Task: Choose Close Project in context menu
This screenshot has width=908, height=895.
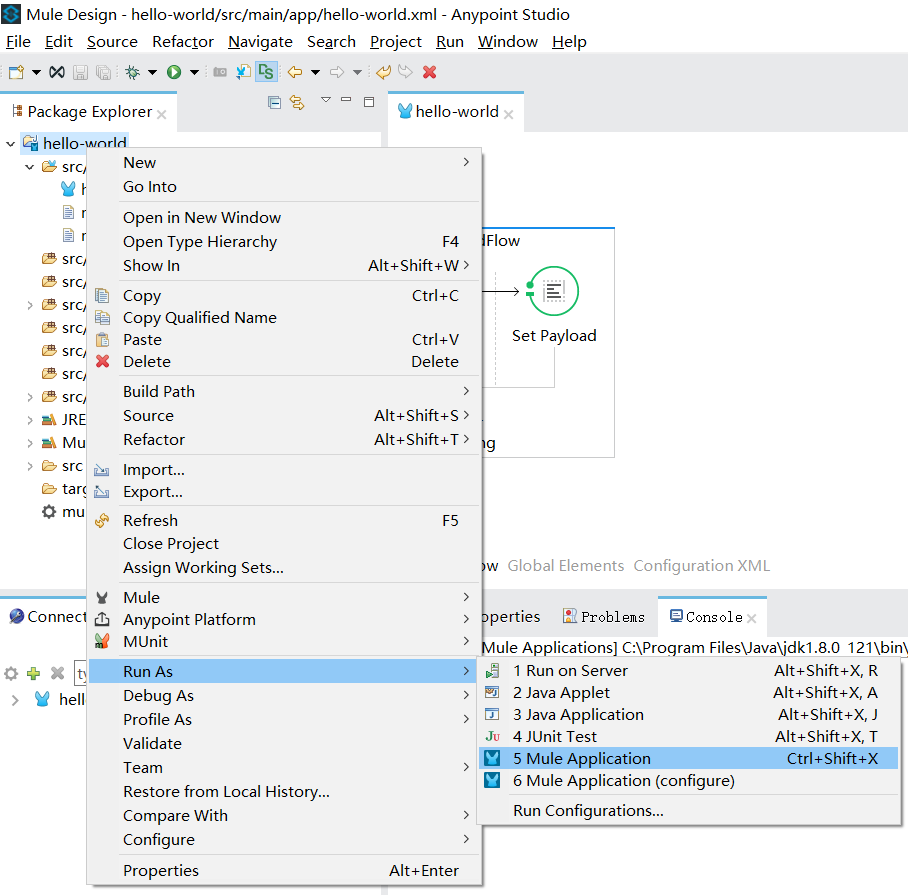Action: (x=285, y=544)
